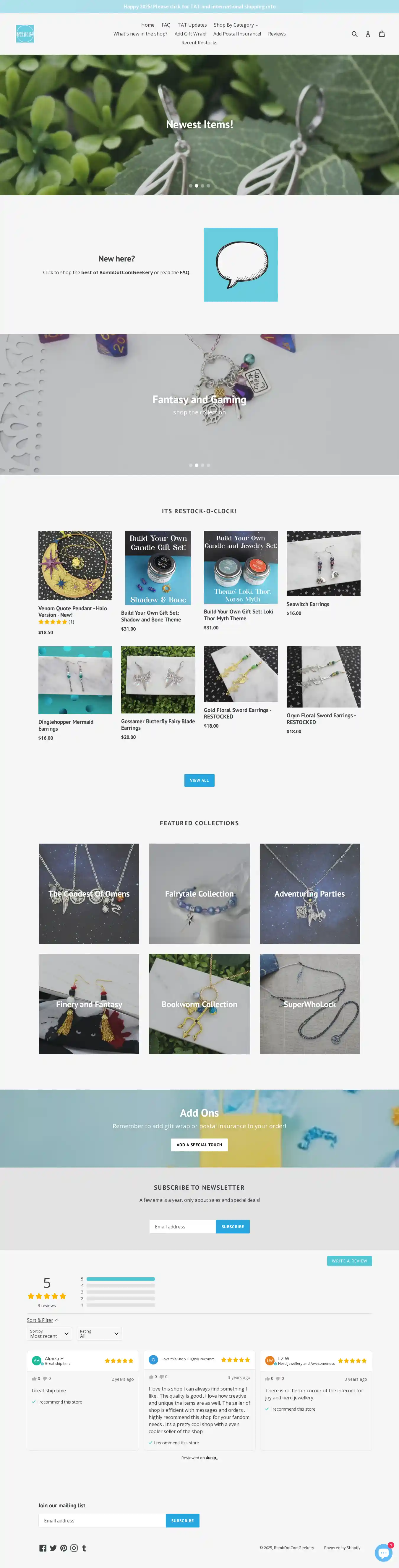Image resolution: width=399 pixels, height=1568 pixels.
Task: Click thumbs down on LZ W review
Action: pos(278,1379)
